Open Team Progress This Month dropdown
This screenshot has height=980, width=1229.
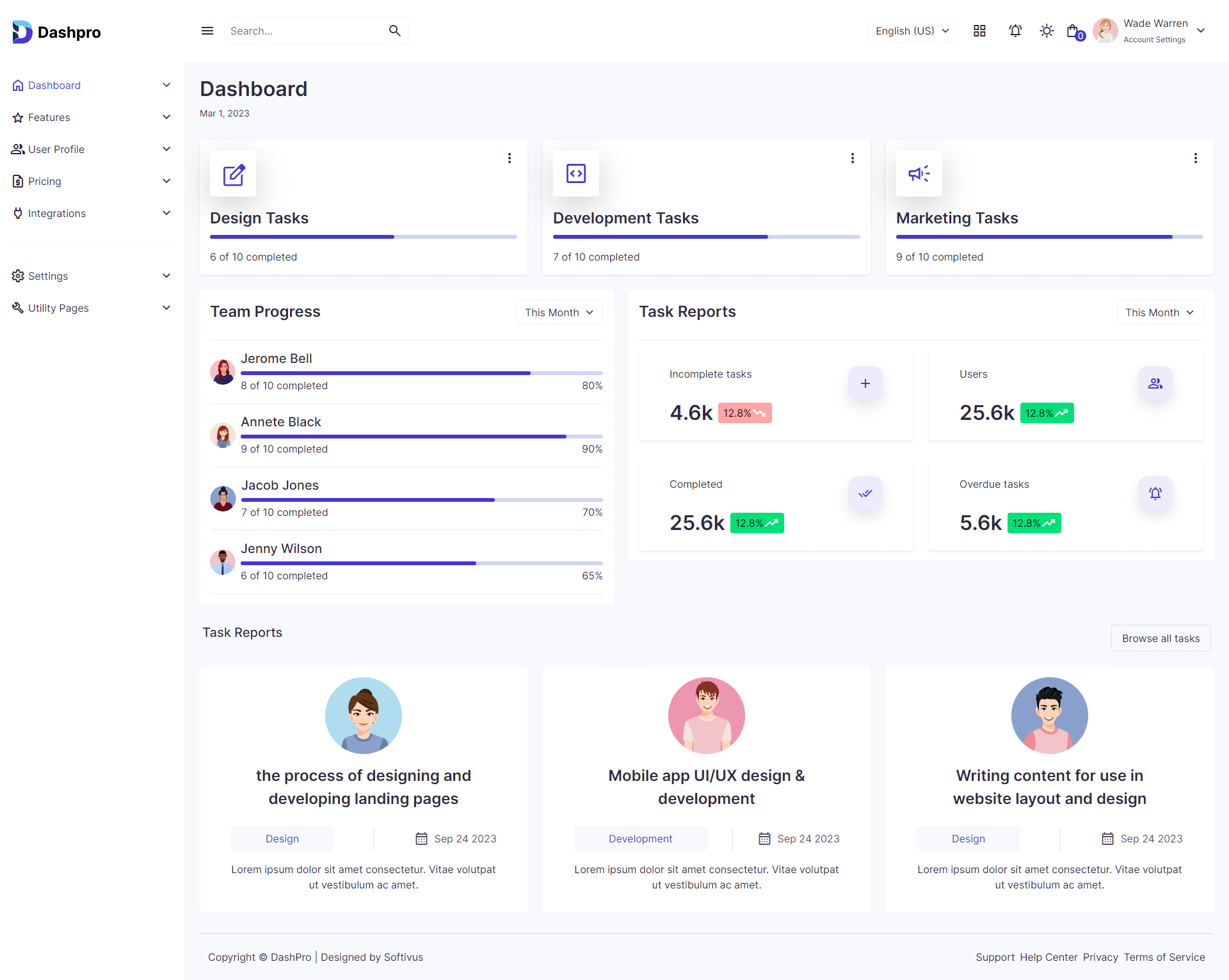point(559,312)
